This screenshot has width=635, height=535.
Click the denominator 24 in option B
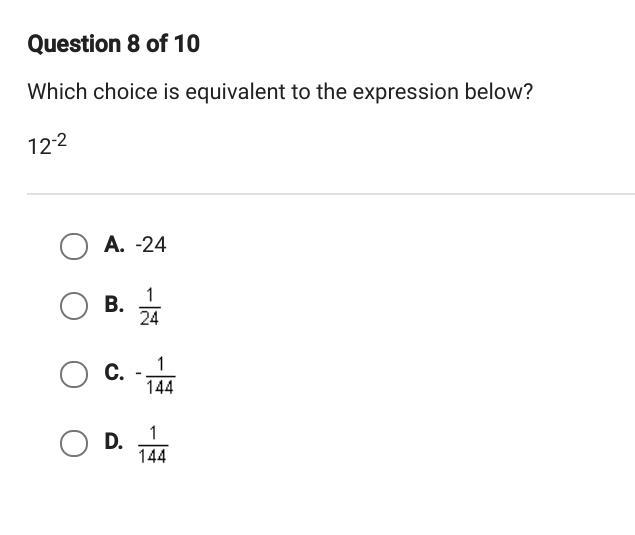tap(149, 318)
